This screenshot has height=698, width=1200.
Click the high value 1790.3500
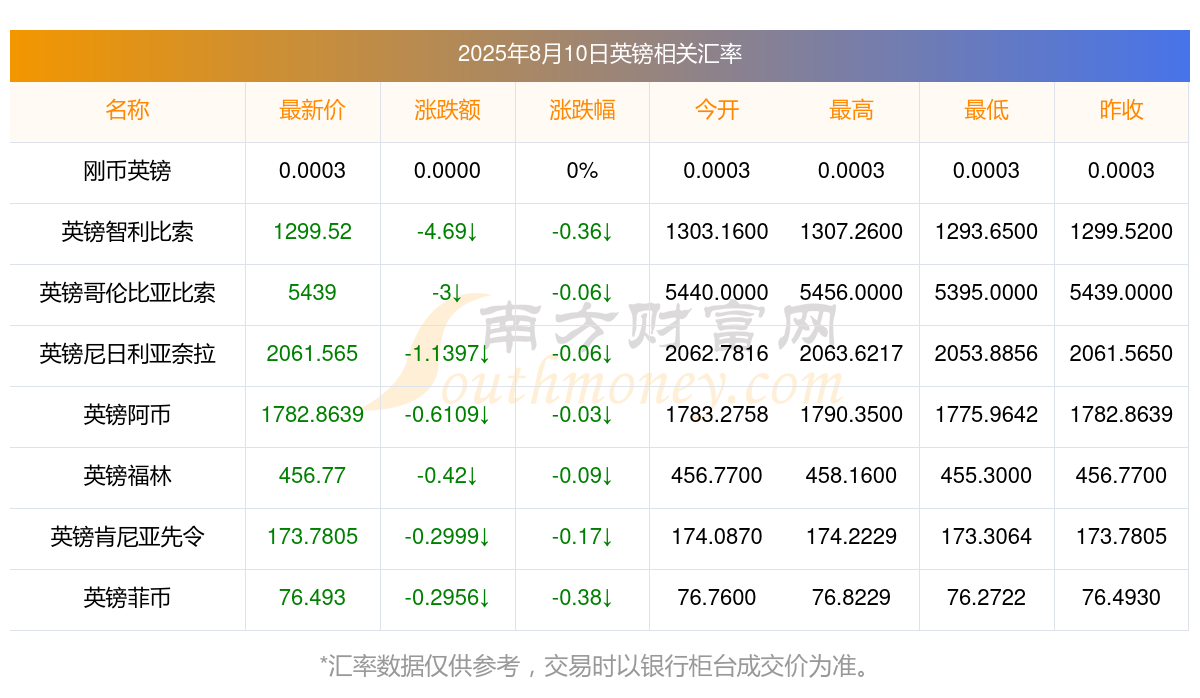[x=851, y=415]
